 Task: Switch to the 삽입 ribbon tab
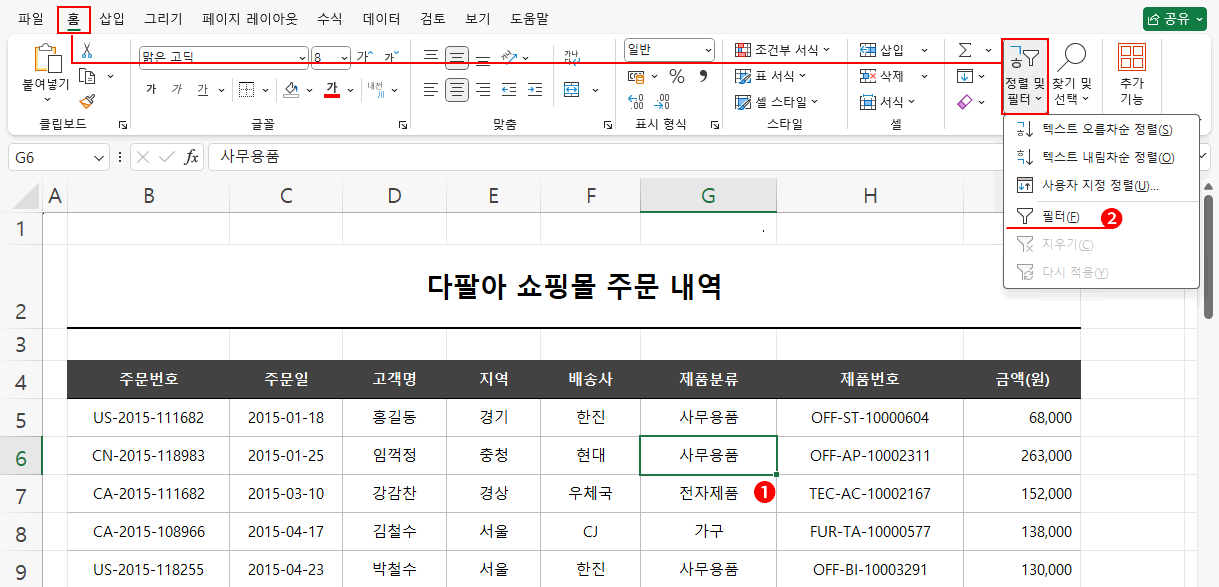pos(112,18)
